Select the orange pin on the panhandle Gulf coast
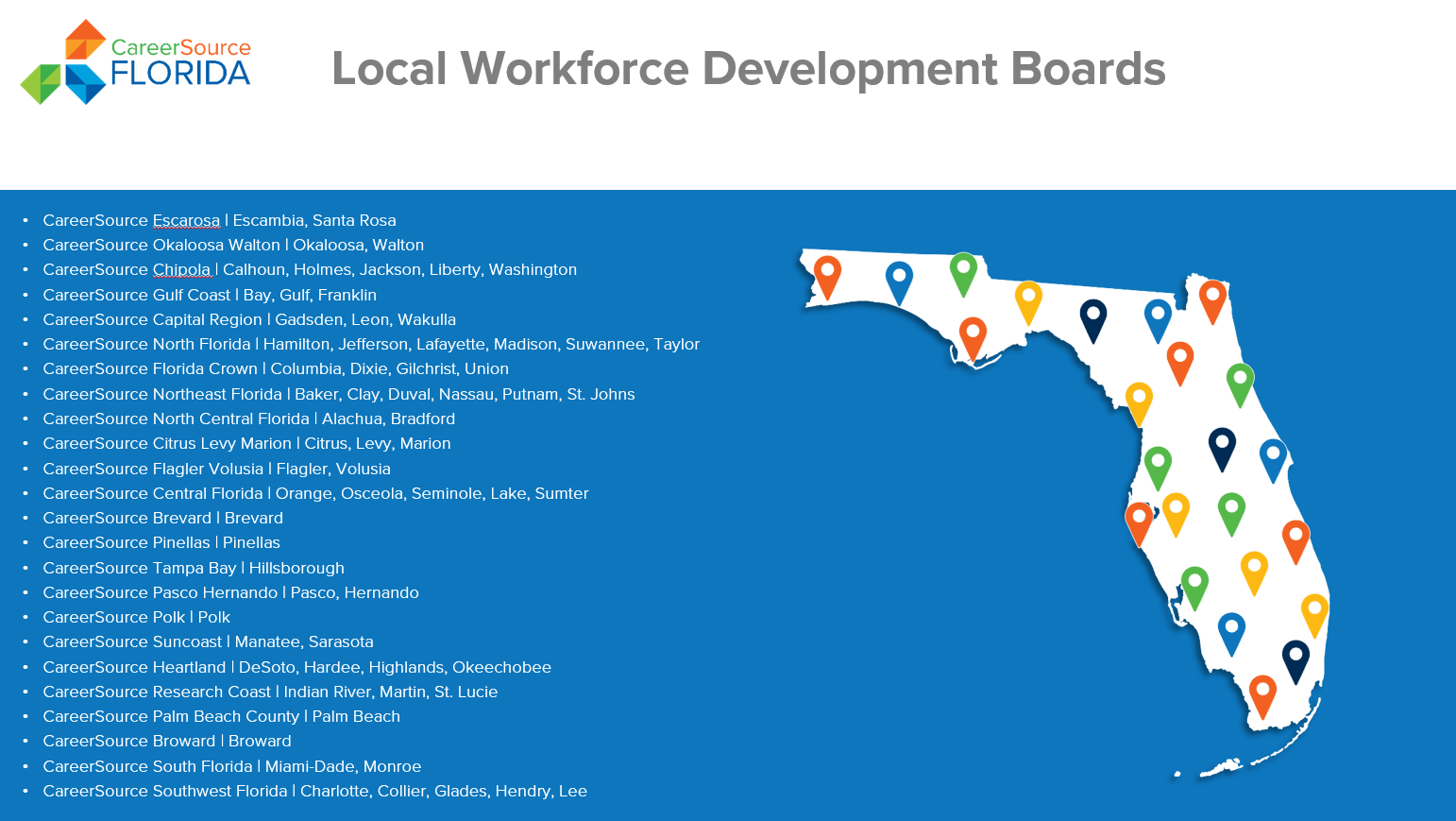The image size is (1456, 821). point(973,335)
